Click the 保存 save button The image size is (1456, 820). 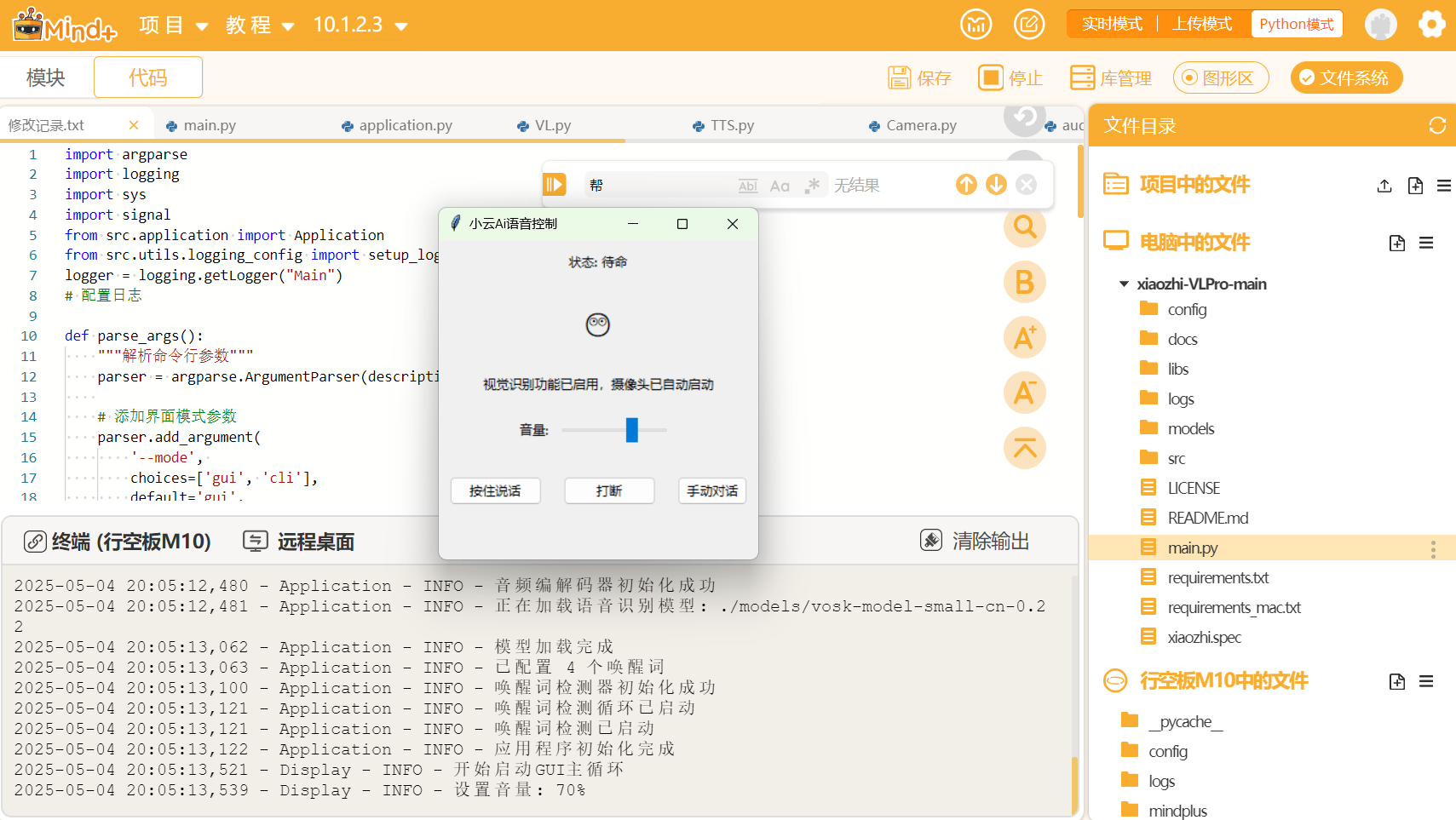coord(919,77)
